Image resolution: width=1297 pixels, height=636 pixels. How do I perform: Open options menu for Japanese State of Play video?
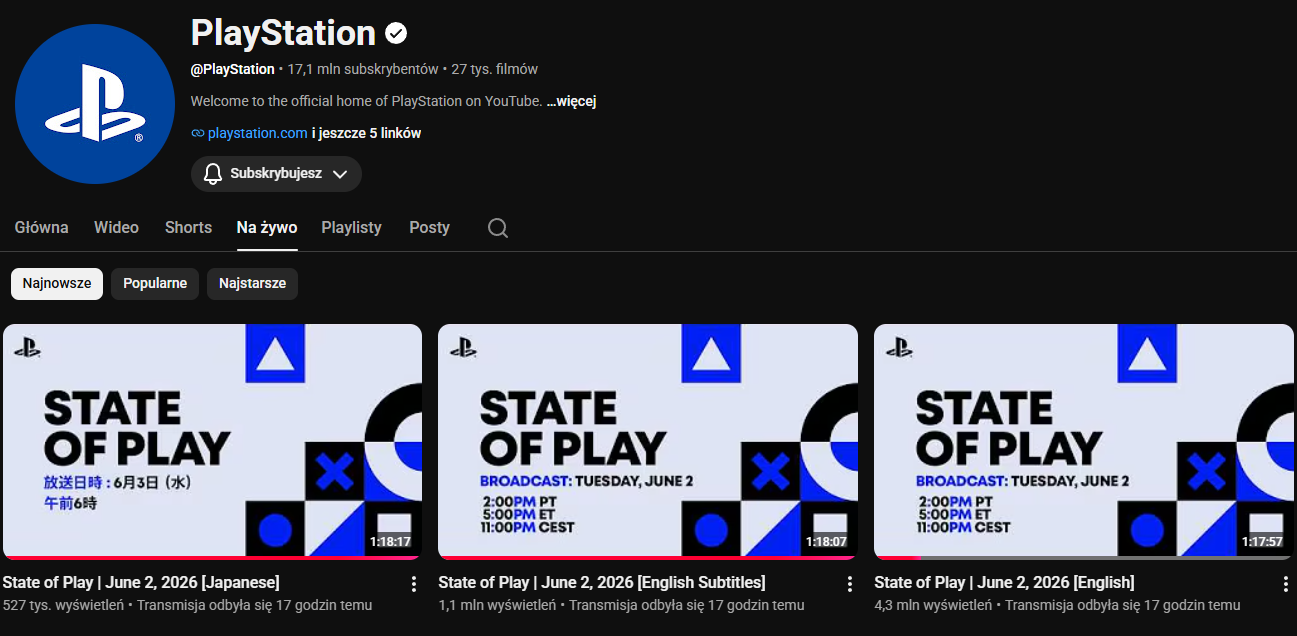point(414,583)
